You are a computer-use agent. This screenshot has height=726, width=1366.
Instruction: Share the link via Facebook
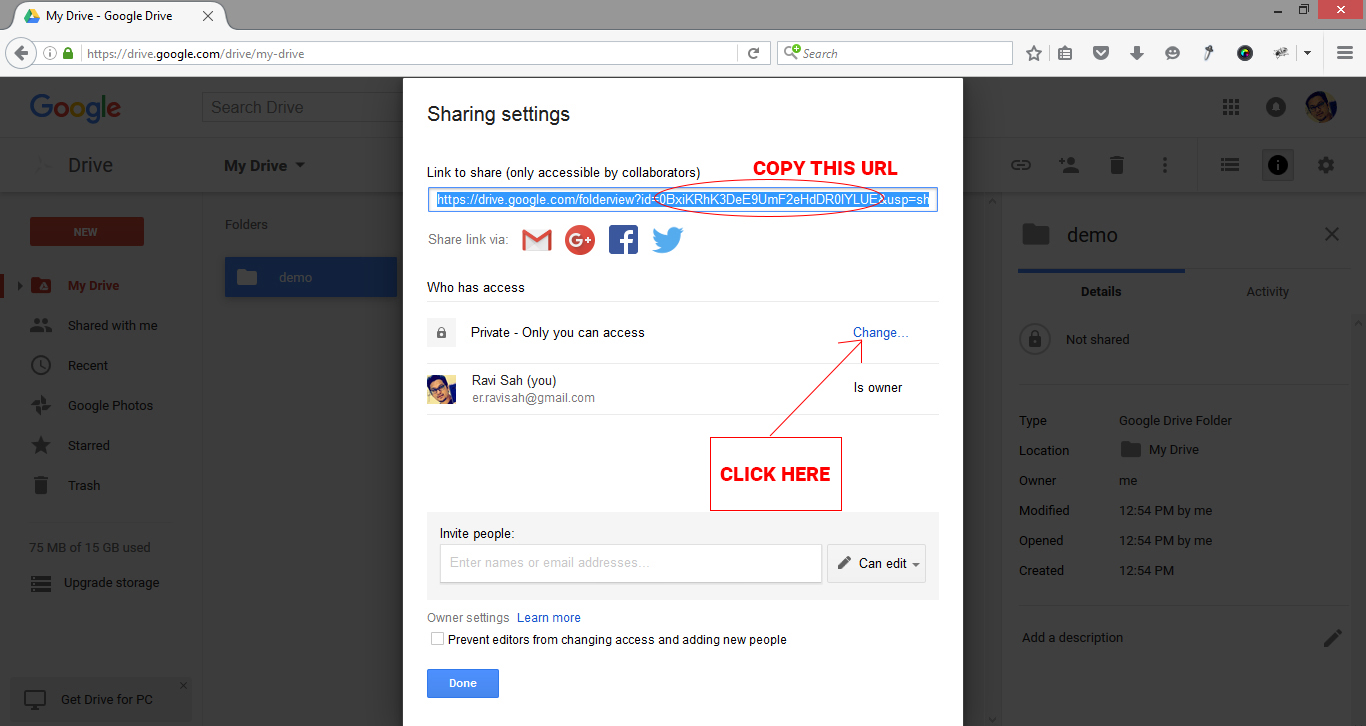coord(623,239)
